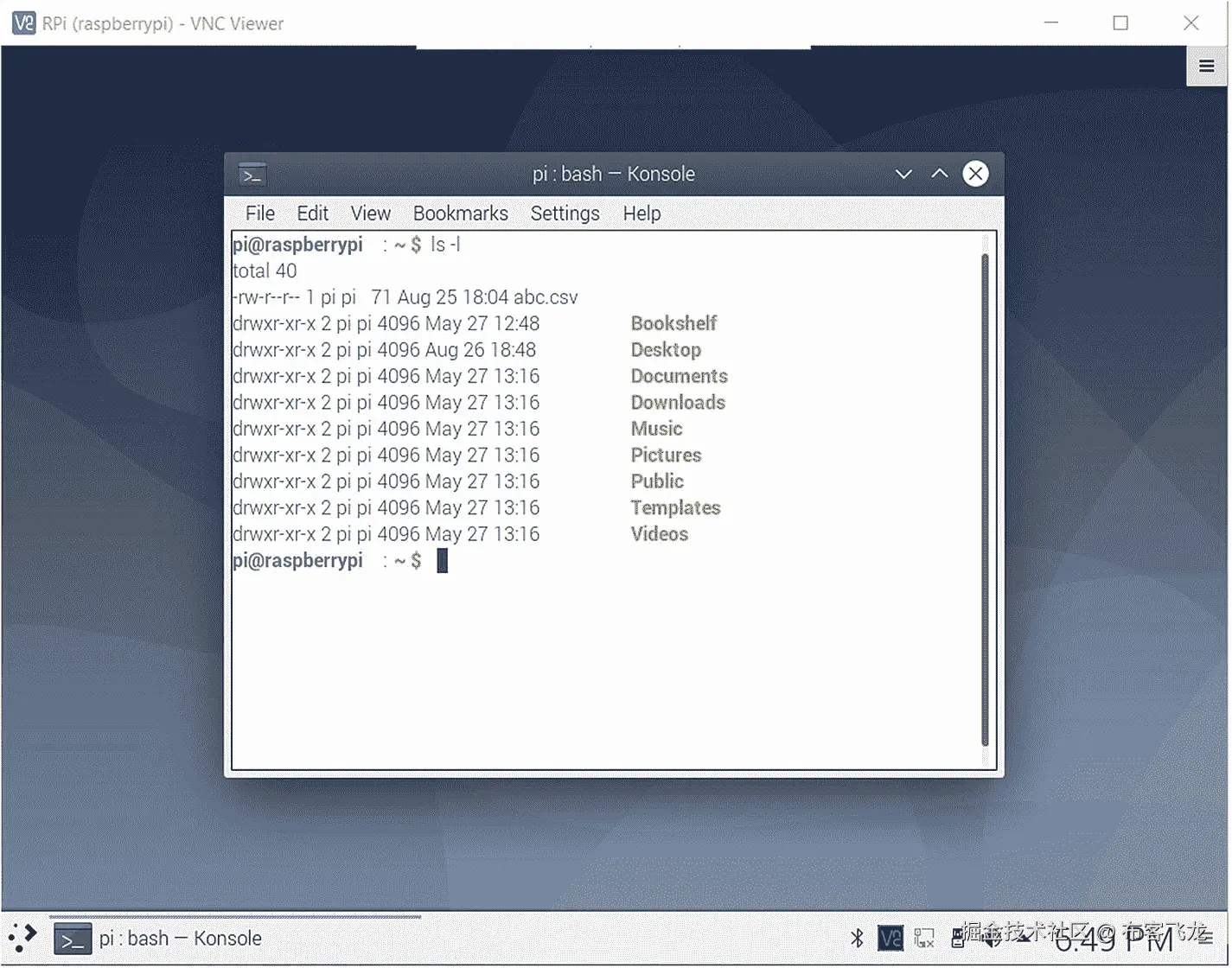The width and height of the screenshot is (1232, 968).
Task: Click the 'total 40' output line
Action: 265,271
